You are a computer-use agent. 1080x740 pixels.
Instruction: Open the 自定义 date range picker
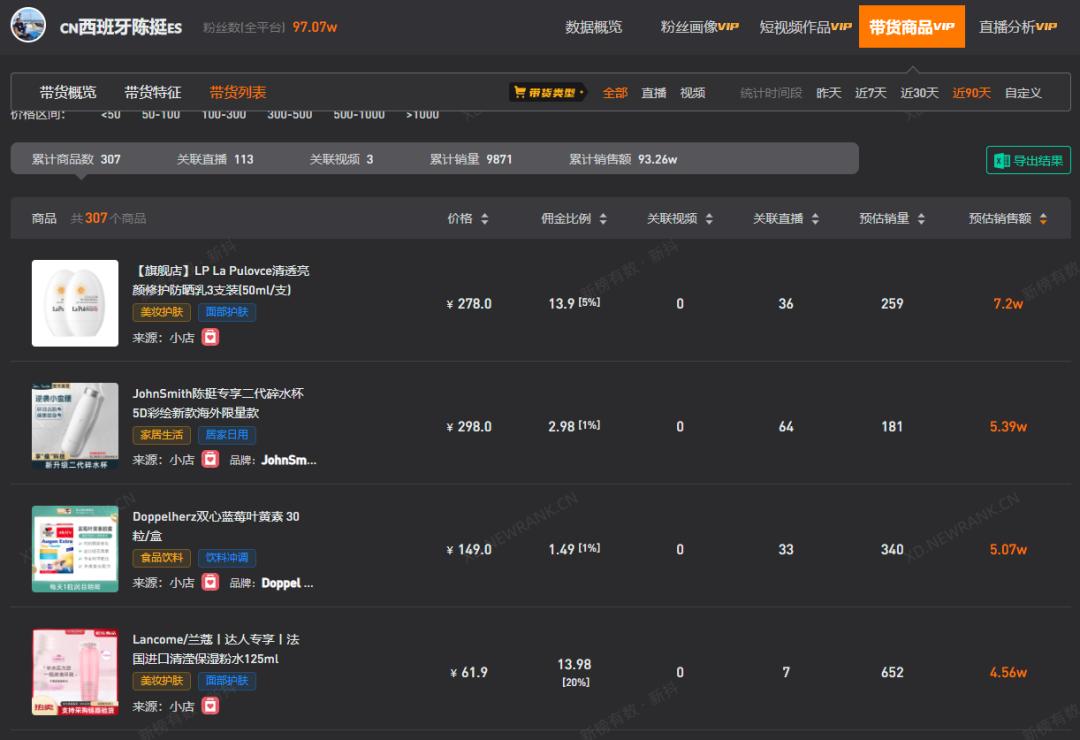coord(1023,93)
